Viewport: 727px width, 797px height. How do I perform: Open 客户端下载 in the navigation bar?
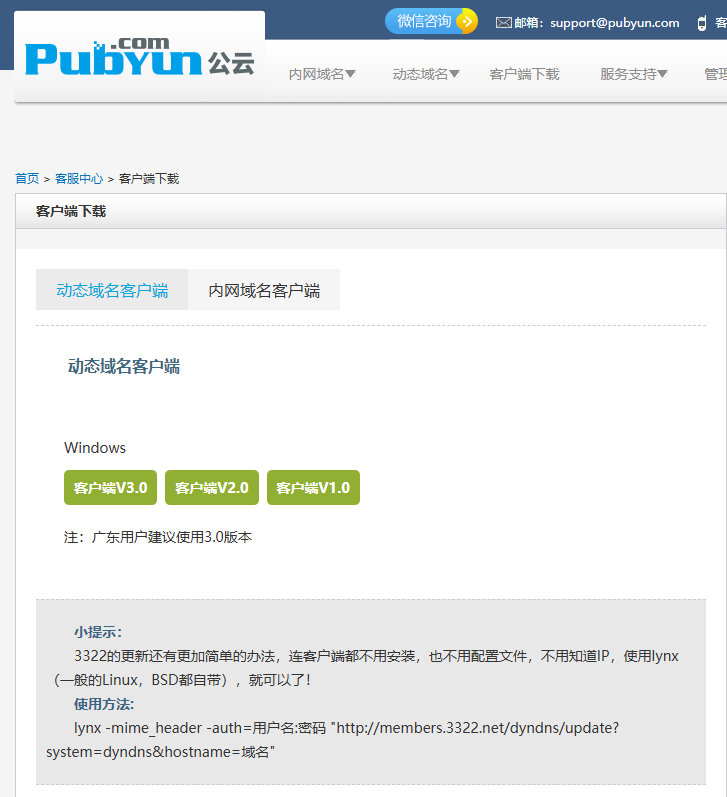[x=524, y=74]
